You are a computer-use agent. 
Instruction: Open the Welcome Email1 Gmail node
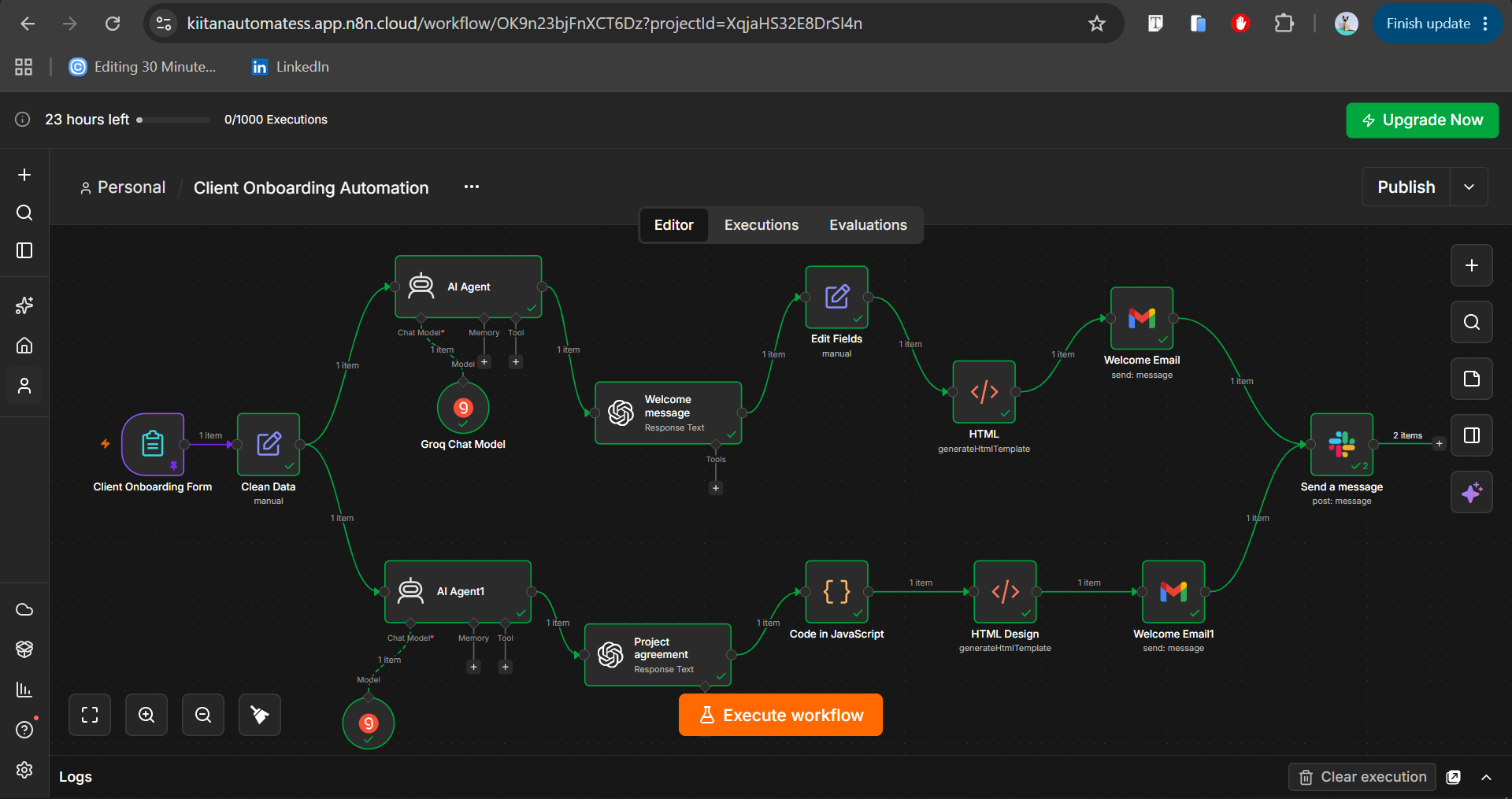[1173, 591]
